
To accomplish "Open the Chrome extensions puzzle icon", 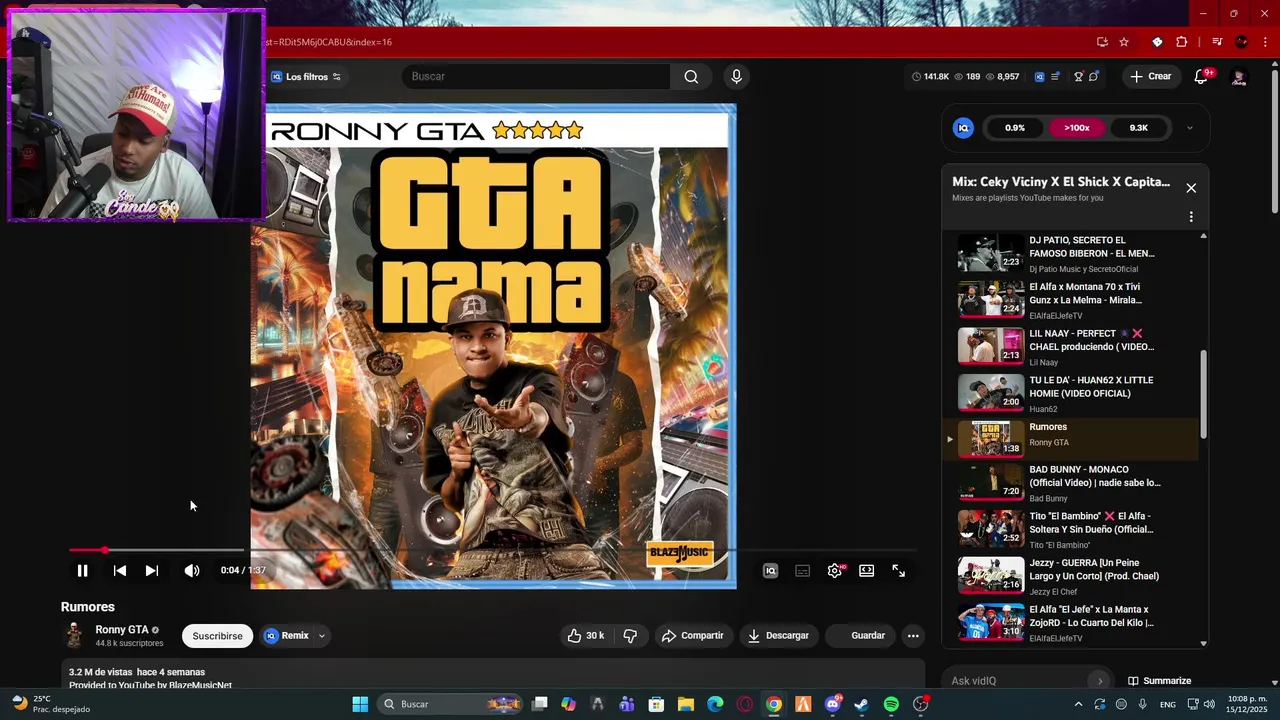I will point(1182,42).
